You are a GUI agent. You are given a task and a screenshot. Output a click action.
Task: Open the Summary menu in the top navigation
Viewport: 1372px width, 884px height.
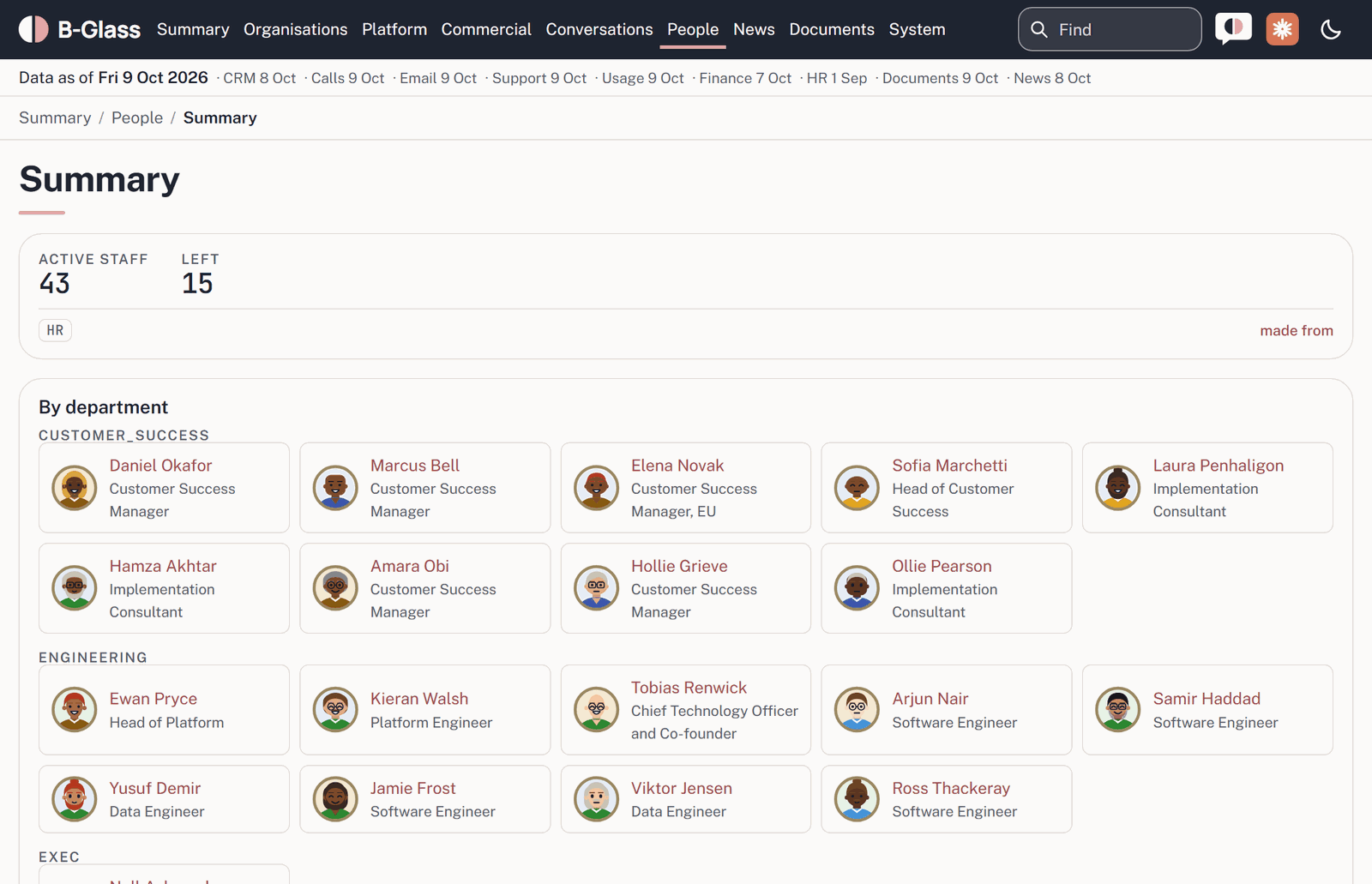point(193,29)
